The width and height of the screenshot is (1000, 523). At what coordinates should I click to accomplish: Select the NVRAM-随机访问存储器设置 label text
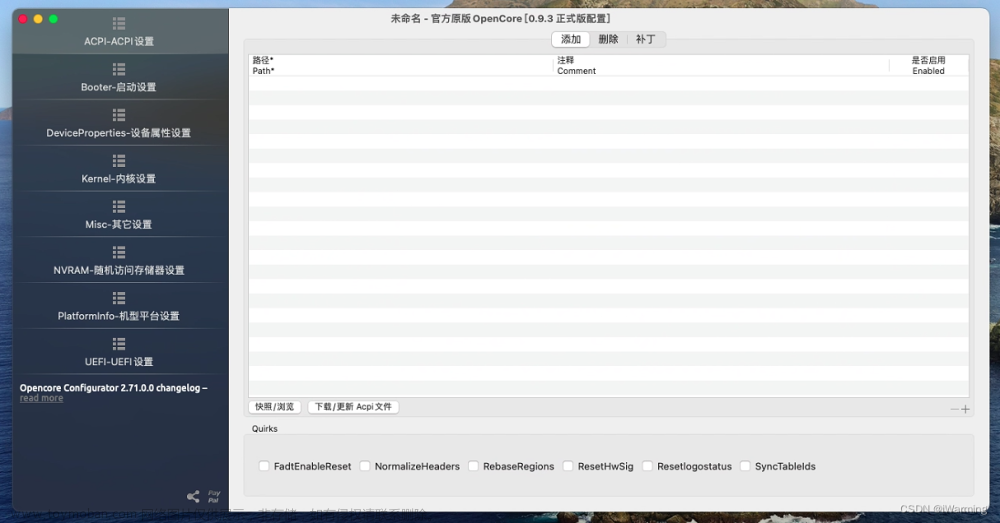point(119,270)
